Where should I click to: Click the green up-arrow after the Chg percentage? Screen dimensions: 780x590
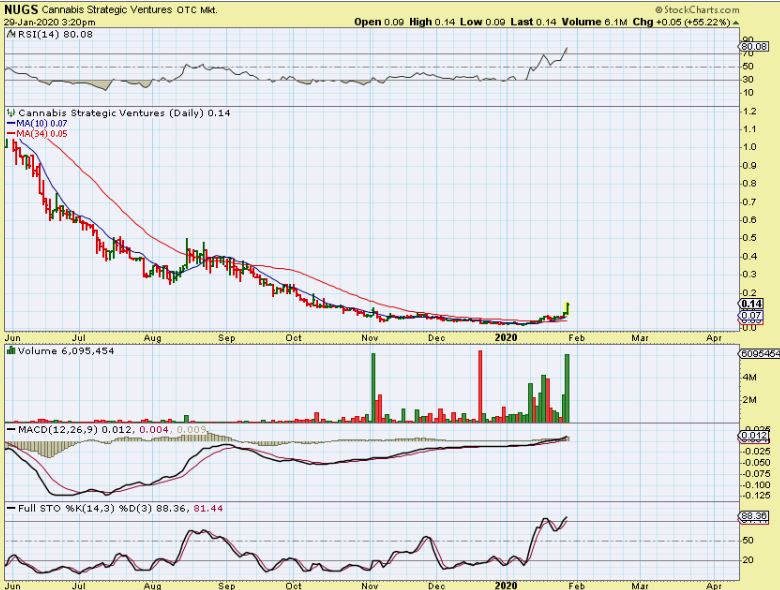coord(735,22)
